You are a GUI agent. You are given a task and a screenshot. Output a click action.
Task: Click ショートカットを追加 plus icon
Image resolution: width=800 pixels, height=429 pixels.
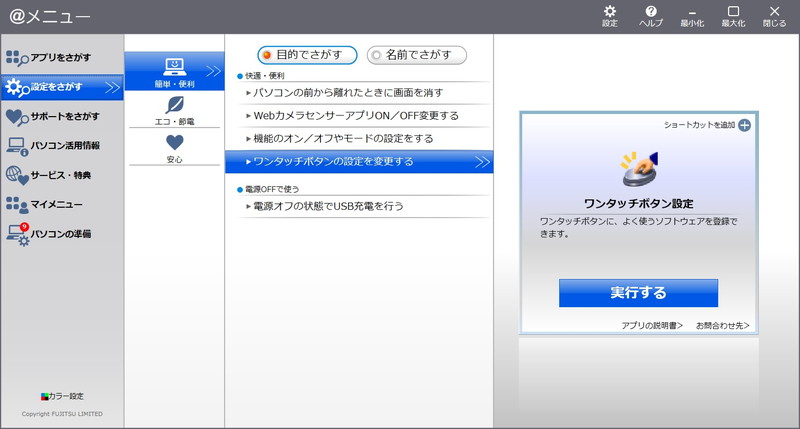click(744, 125)
